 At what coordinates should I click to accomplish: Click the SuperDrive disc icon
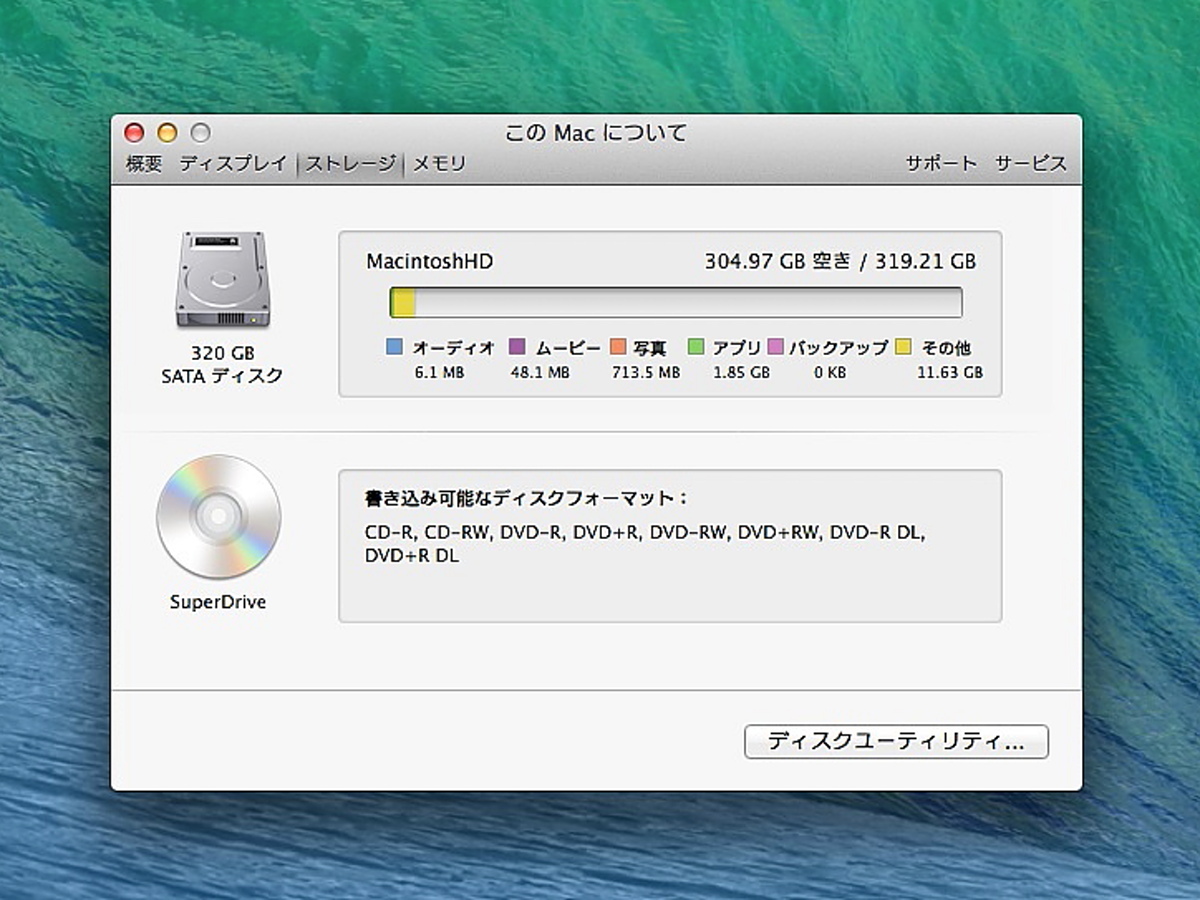[x=218, y=518]
